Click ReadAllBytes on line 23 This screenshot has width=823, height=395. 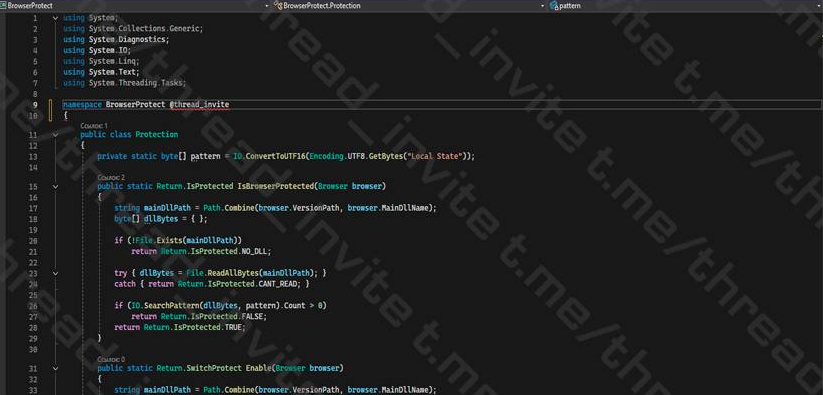tap(232, 273)
